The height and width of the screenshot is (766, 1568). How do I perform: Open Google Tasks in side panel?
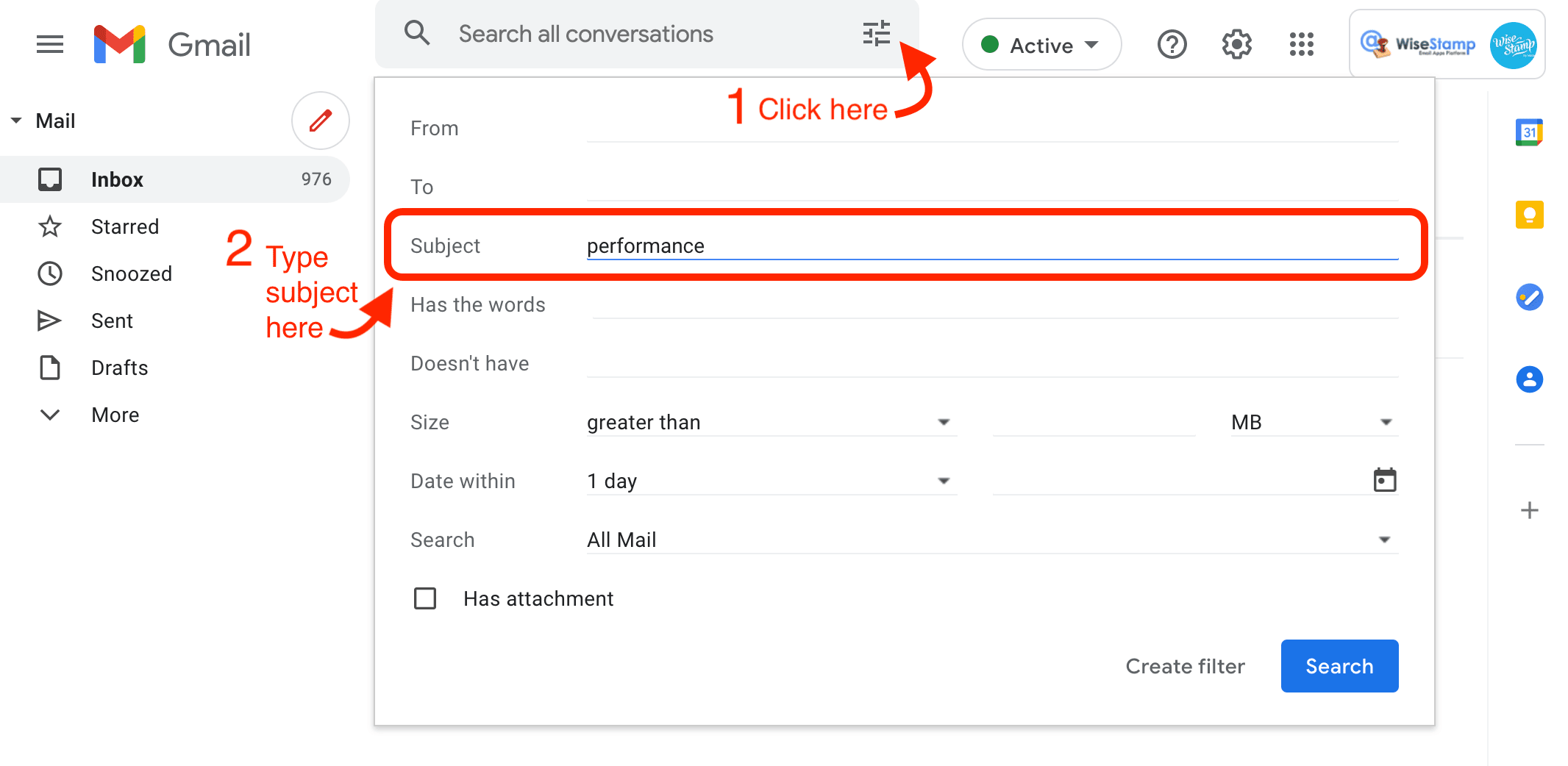coord(1529,297)
